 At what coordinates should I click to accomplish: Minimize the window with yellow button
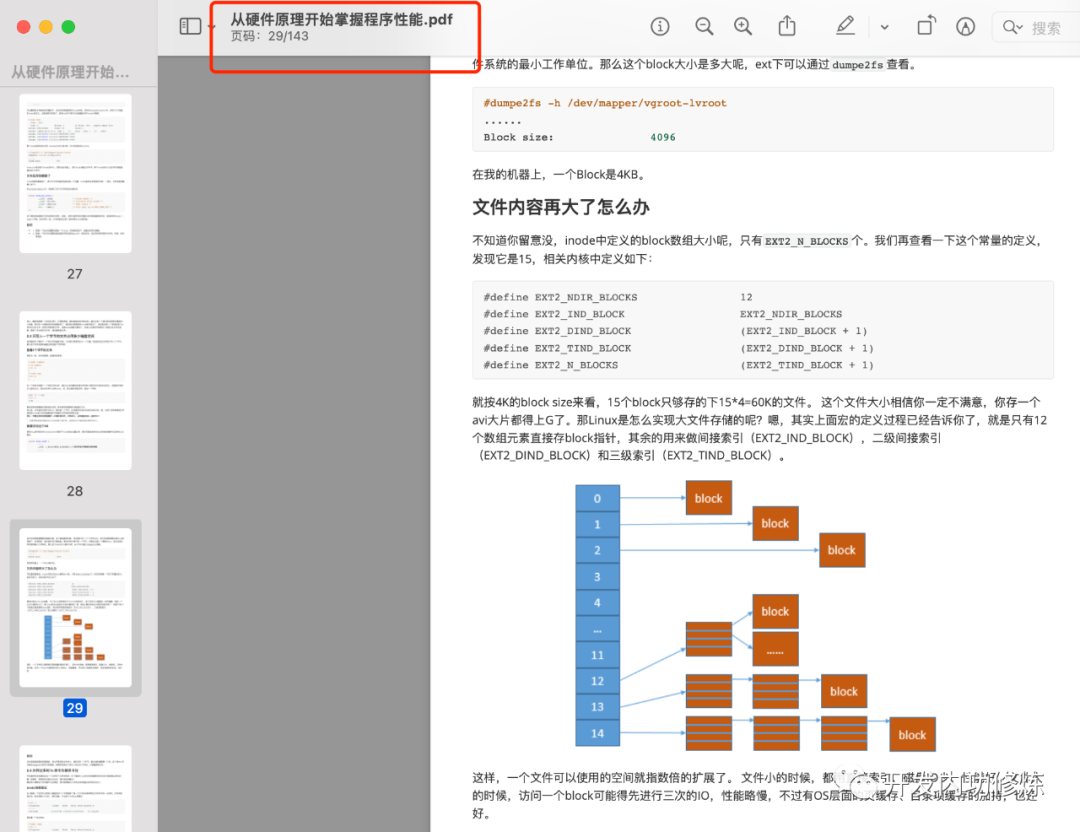pyautogui.click(x=46, y=27)
